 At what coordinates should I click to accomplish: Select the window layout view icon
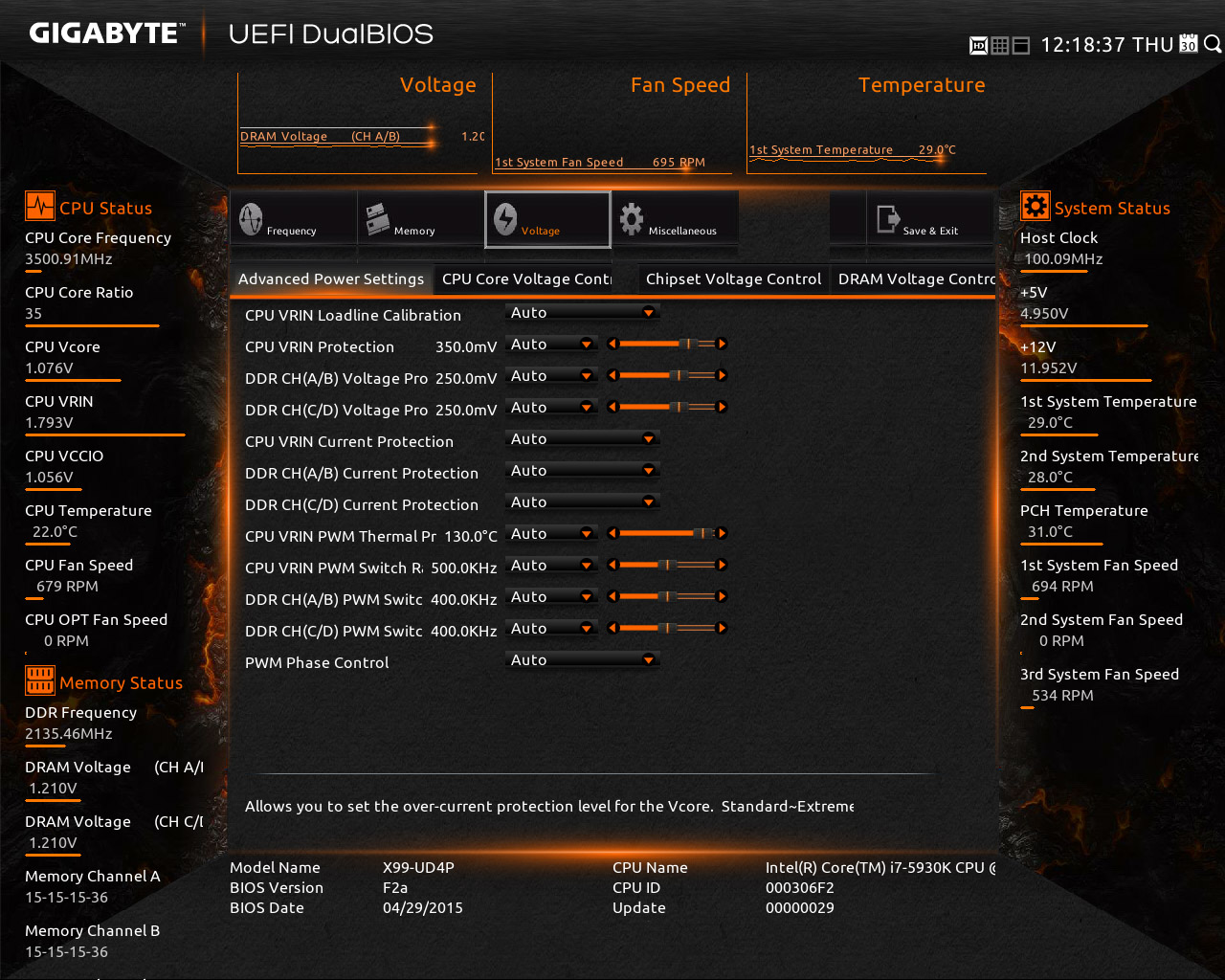(x=1021, y=45)
